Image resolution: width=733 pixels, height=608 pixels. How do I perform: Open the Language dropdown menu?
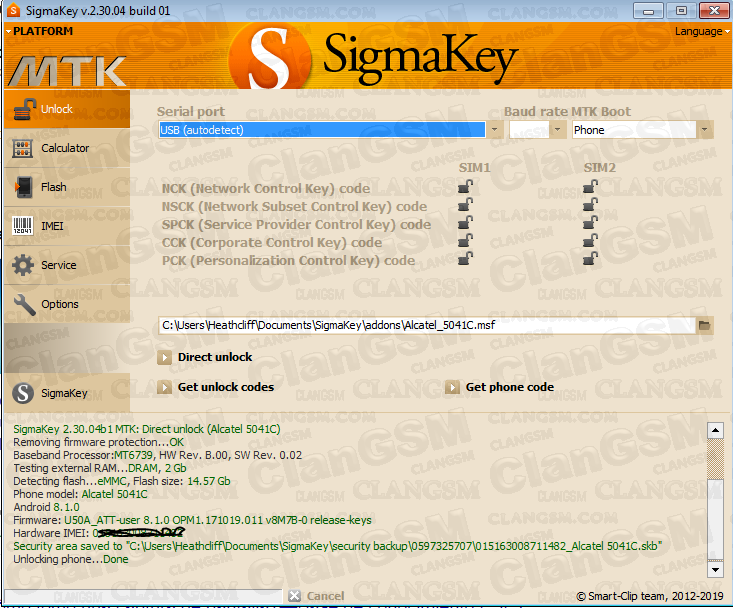click(702, 31)
